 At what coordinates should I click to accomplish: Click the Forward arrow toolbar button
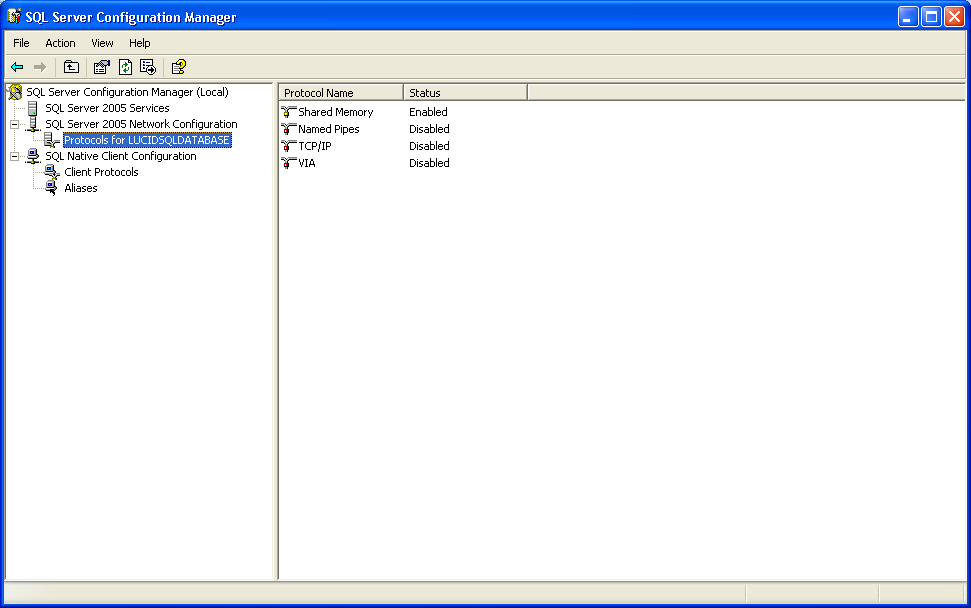(x=40, y=67)
